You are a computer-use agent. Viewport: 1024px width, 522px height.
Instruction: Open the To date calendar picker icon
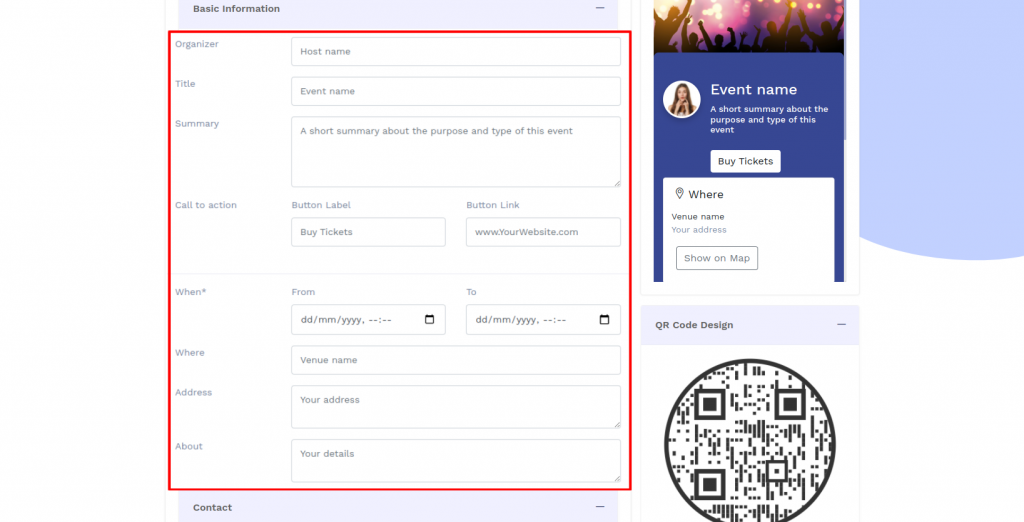click(604, 320)
